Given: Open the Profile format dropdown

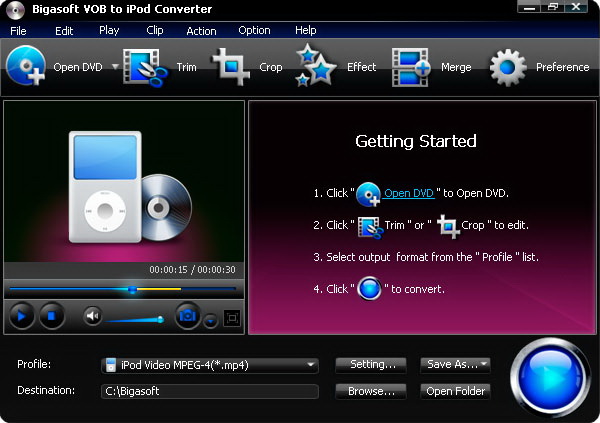Looking at the screenshot, I should [x=210, y=365].
